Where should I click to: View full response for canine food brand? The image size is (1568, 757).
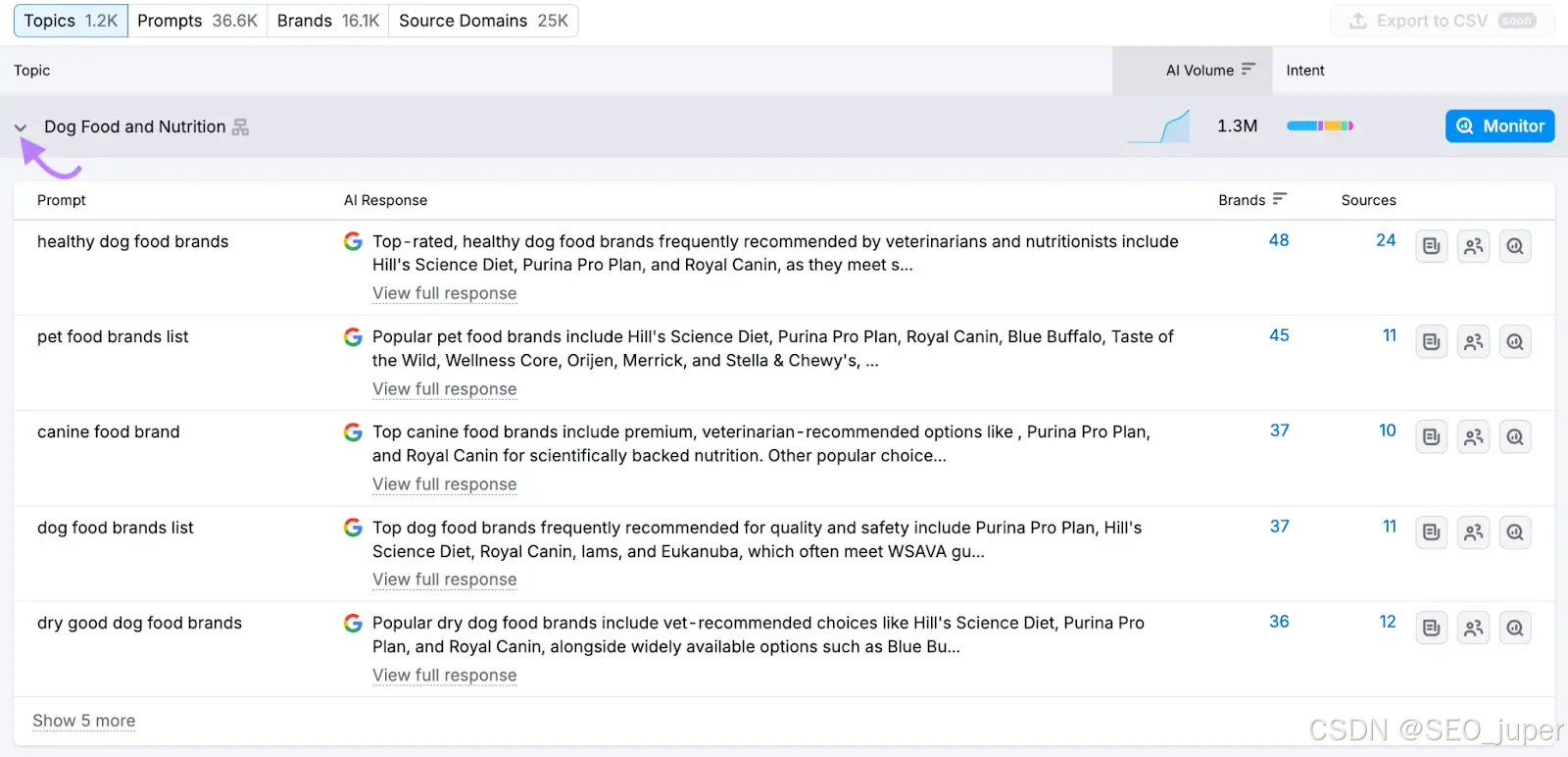point(444,484)
